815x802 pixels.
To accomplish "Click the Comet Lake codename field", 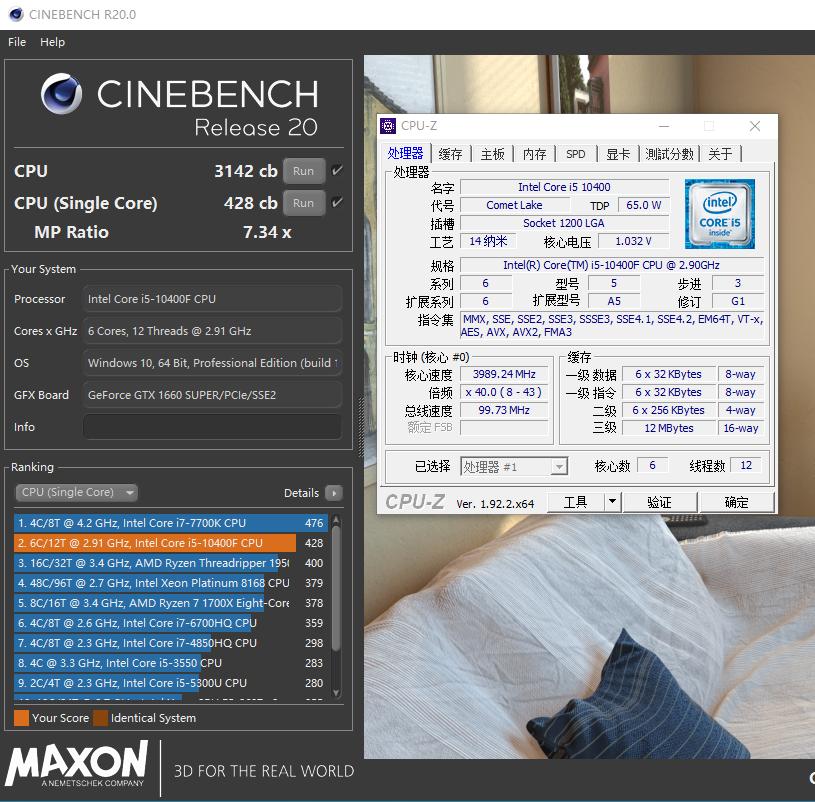I will 514,205.
